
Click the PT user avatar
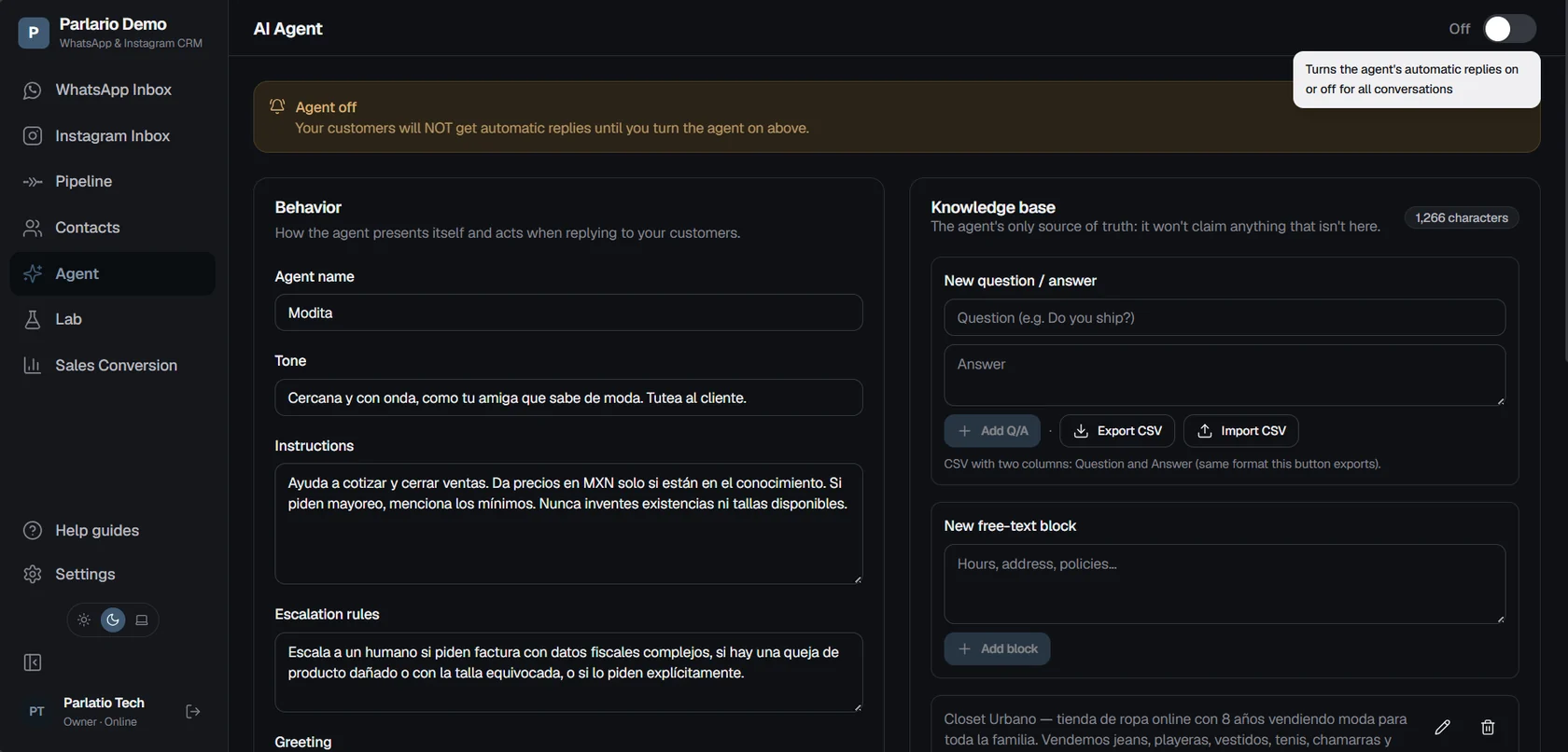click(36, 712)
